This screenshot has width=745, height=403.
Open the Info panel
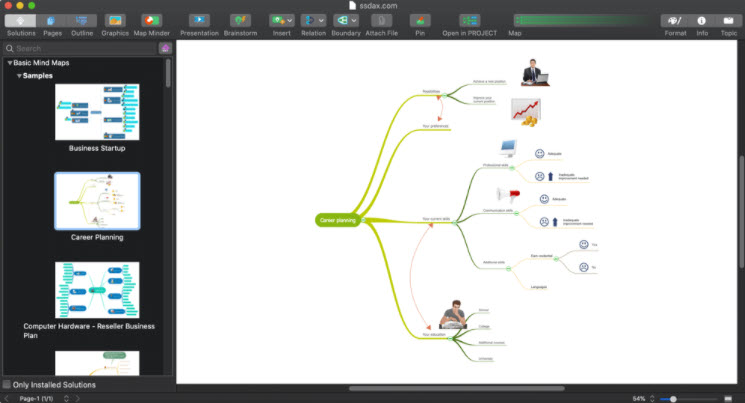[702, 21]
